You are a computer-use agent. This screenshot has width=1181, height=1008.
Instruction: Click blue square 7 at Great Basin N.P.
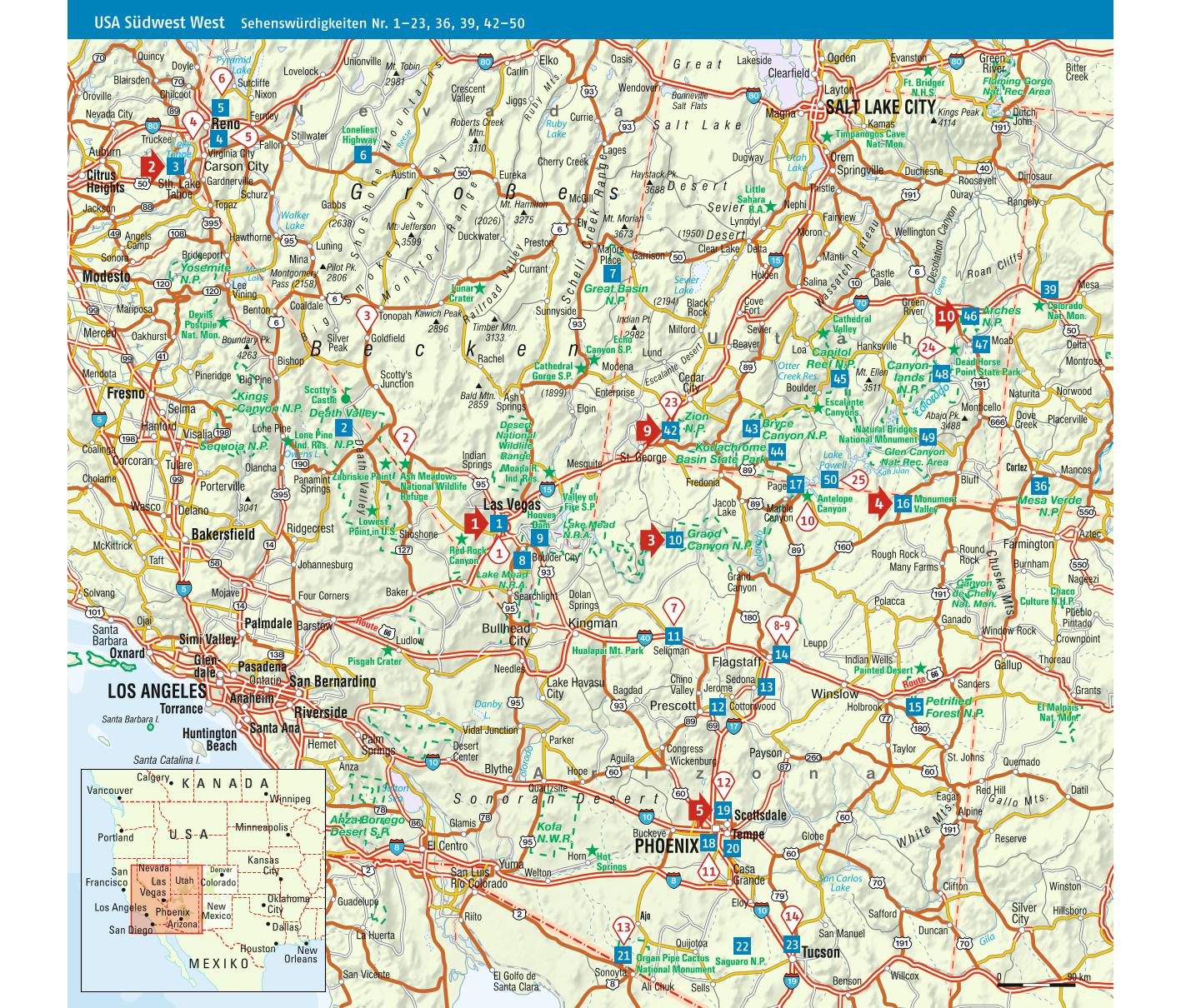(613, 273)
